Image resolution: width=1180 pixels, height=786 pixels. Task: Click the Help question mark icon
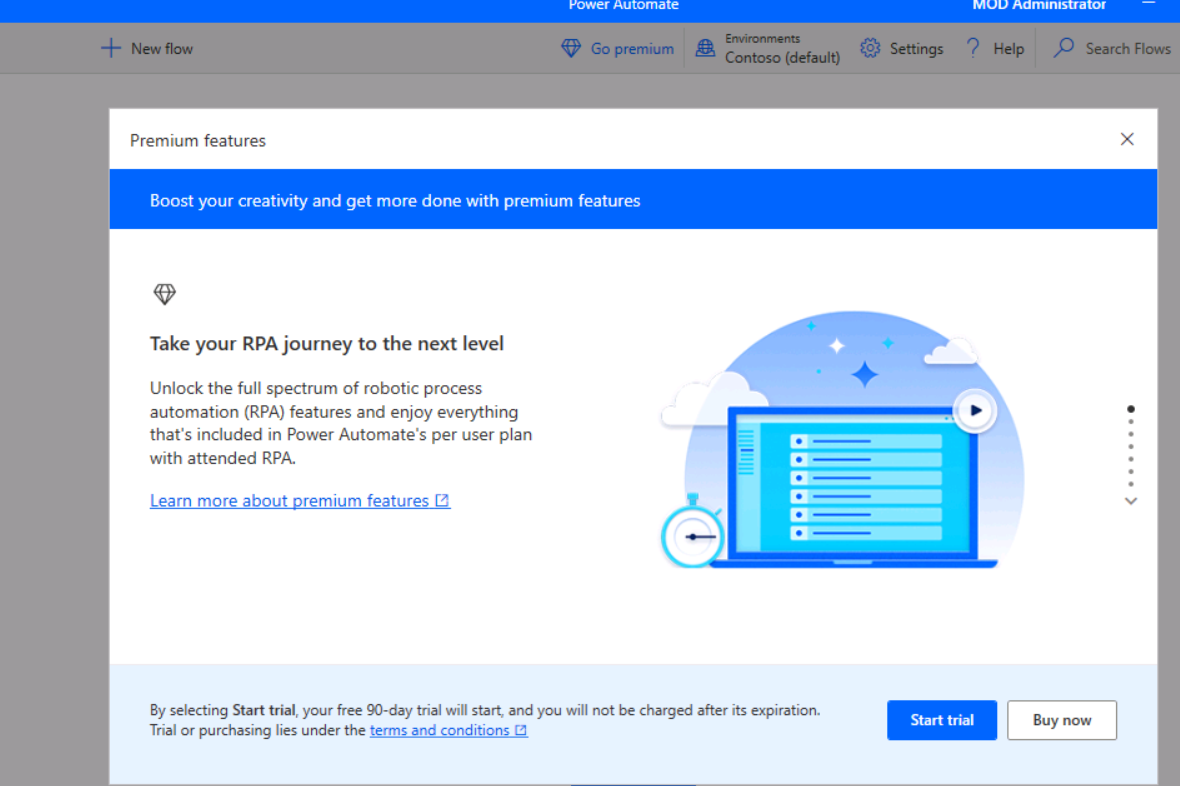click(971, 47)
